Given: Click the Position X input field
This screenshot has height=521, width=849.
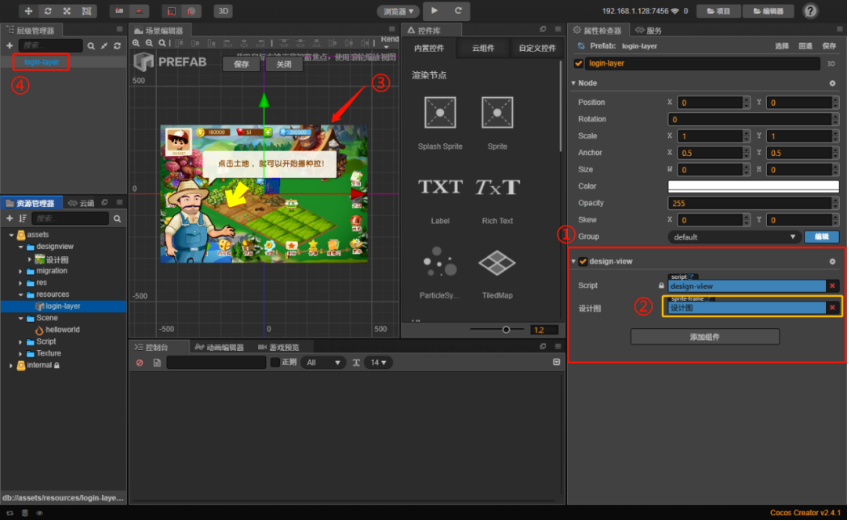Looking at the screenshot, I should point(711,102).
